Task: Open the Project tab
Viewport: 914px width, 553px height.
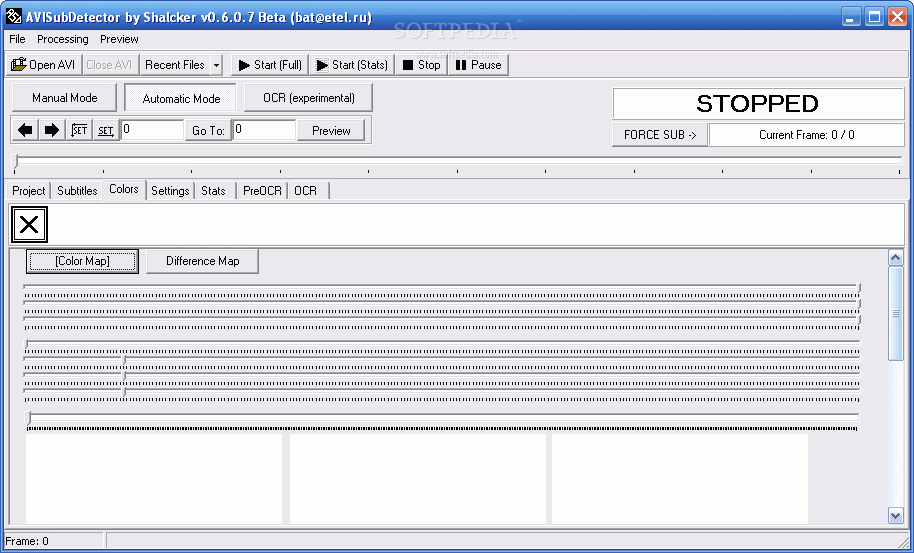Action: (x=29, y=191)
